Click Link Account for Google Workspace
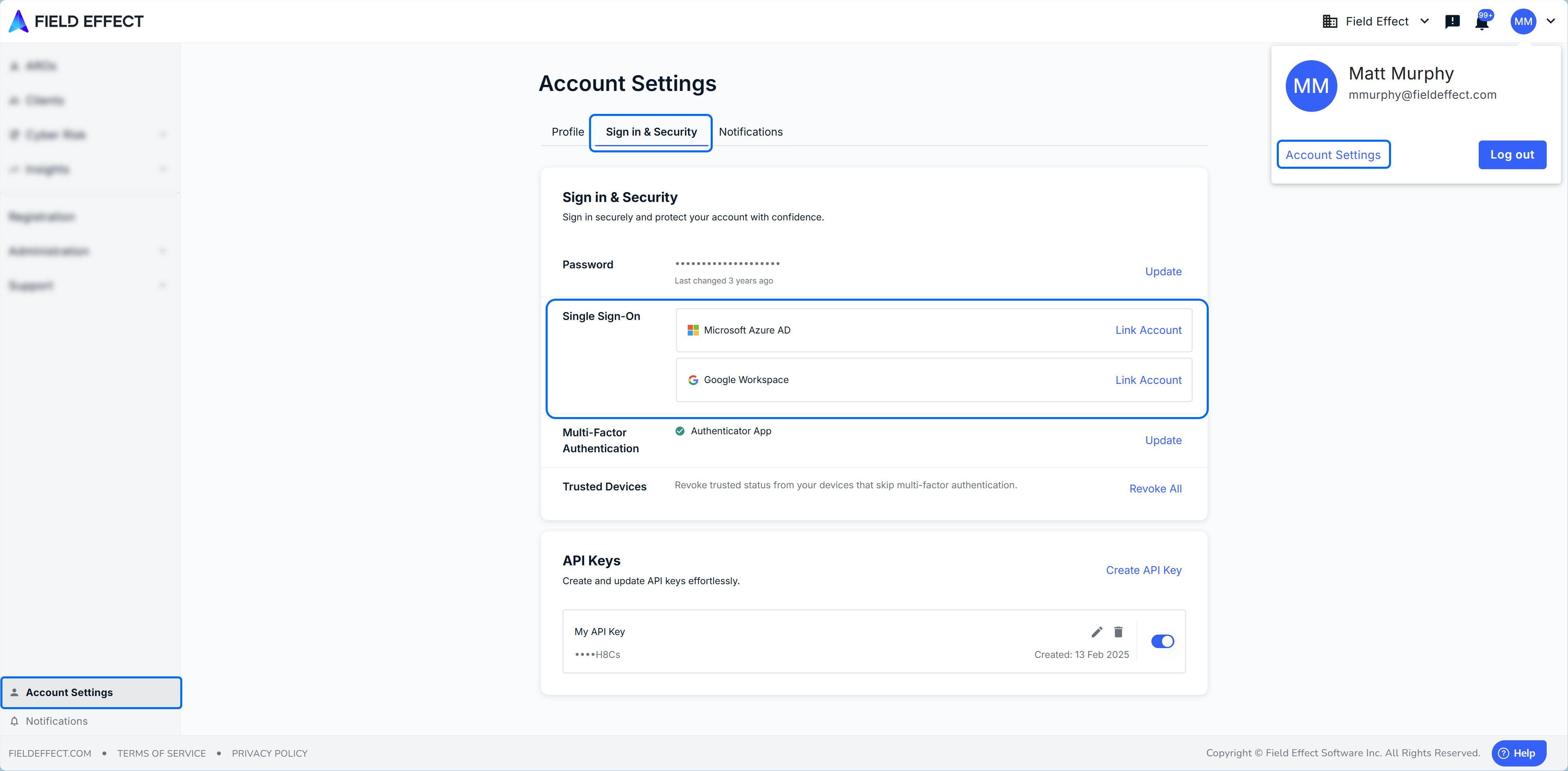The width and height of the screenshot is (1568, 771). (1148, 380)
